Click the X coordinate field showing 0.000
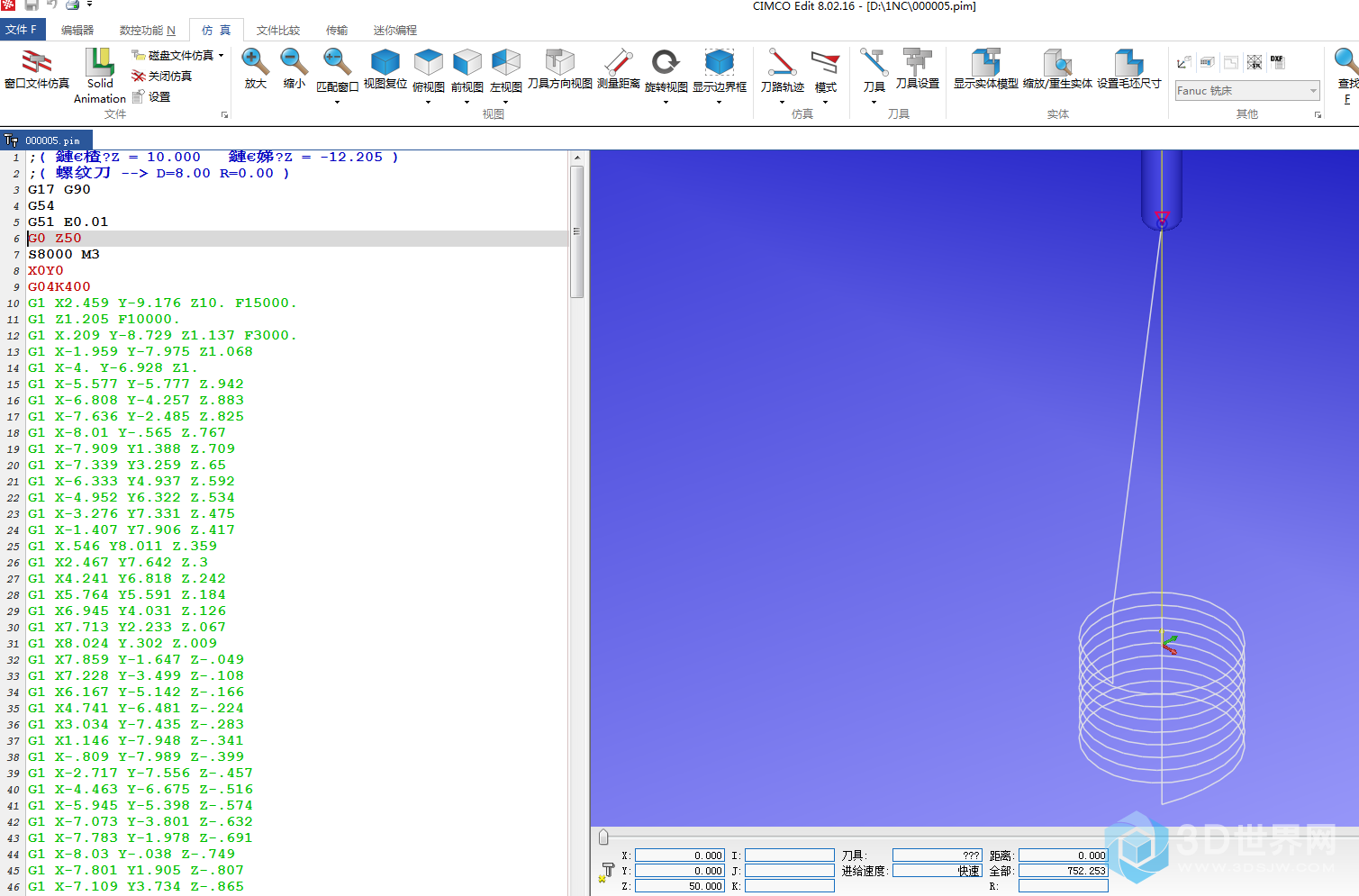 point(680,855)
